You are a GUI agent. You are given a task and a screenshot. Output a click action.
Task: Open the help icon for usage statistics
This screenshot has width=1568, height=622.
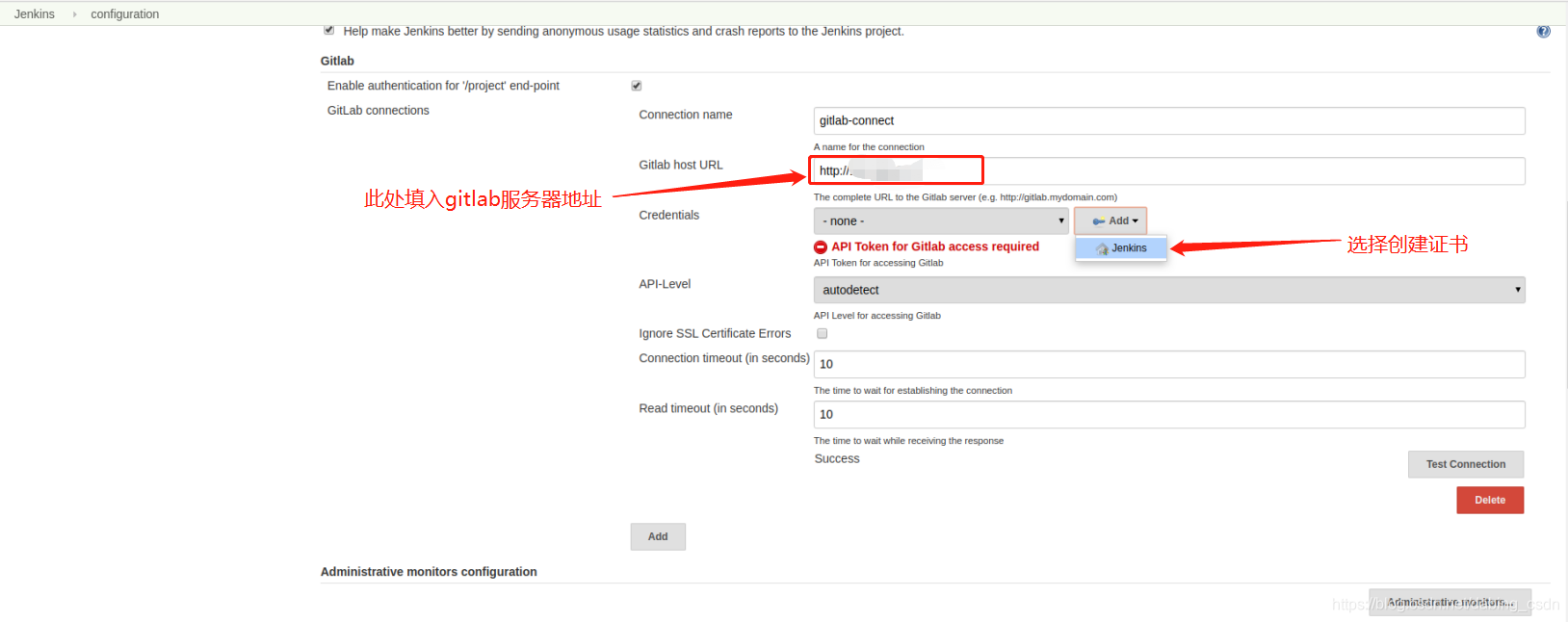(1543, 32)
